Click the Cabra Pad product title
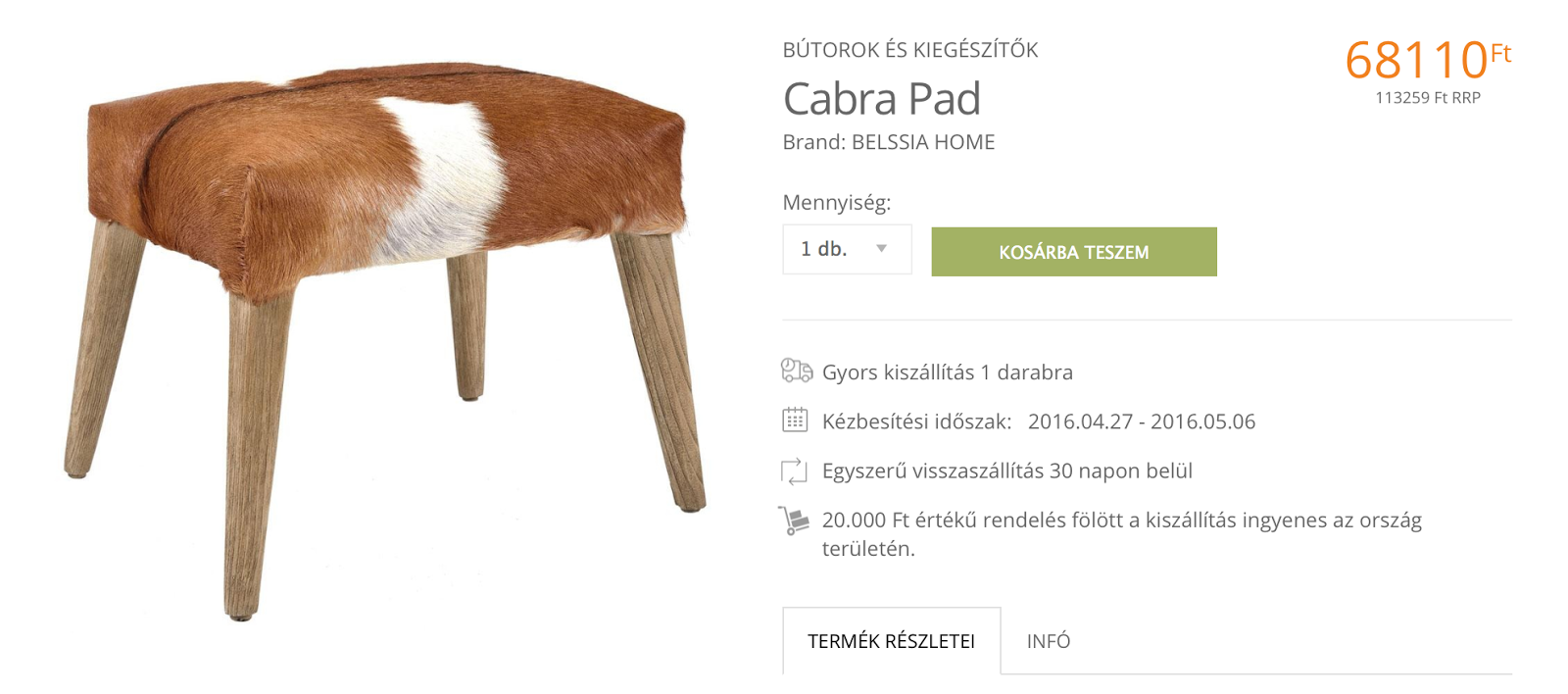The height and width of the screenshot is (694, 1568). click(882, 98)
